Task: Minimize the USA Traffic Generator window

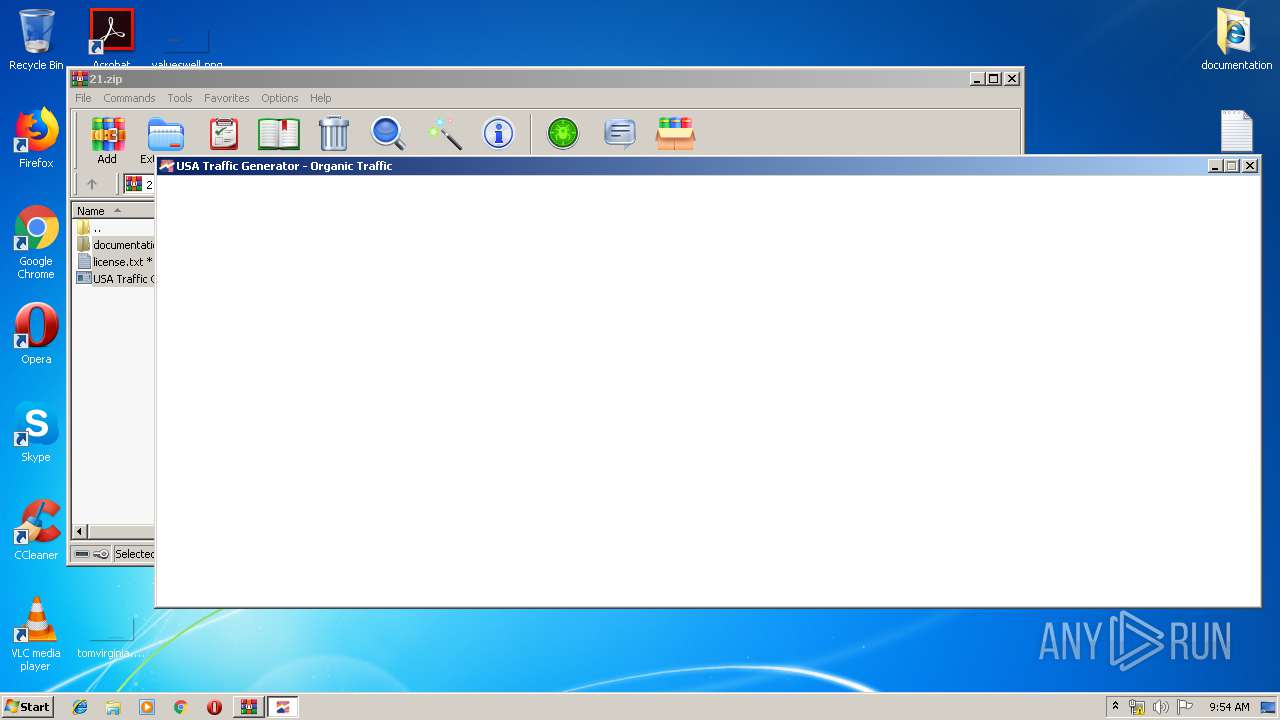Action: [x=1215, y=166]
